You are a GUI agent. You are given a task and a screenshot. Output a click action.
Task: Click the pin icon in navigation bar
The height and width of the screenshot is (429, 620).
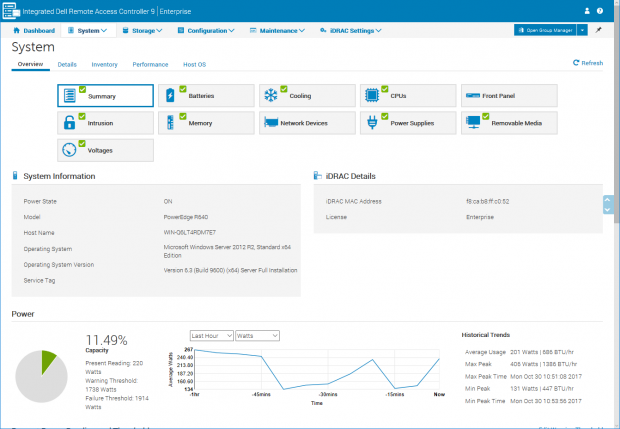598,30
